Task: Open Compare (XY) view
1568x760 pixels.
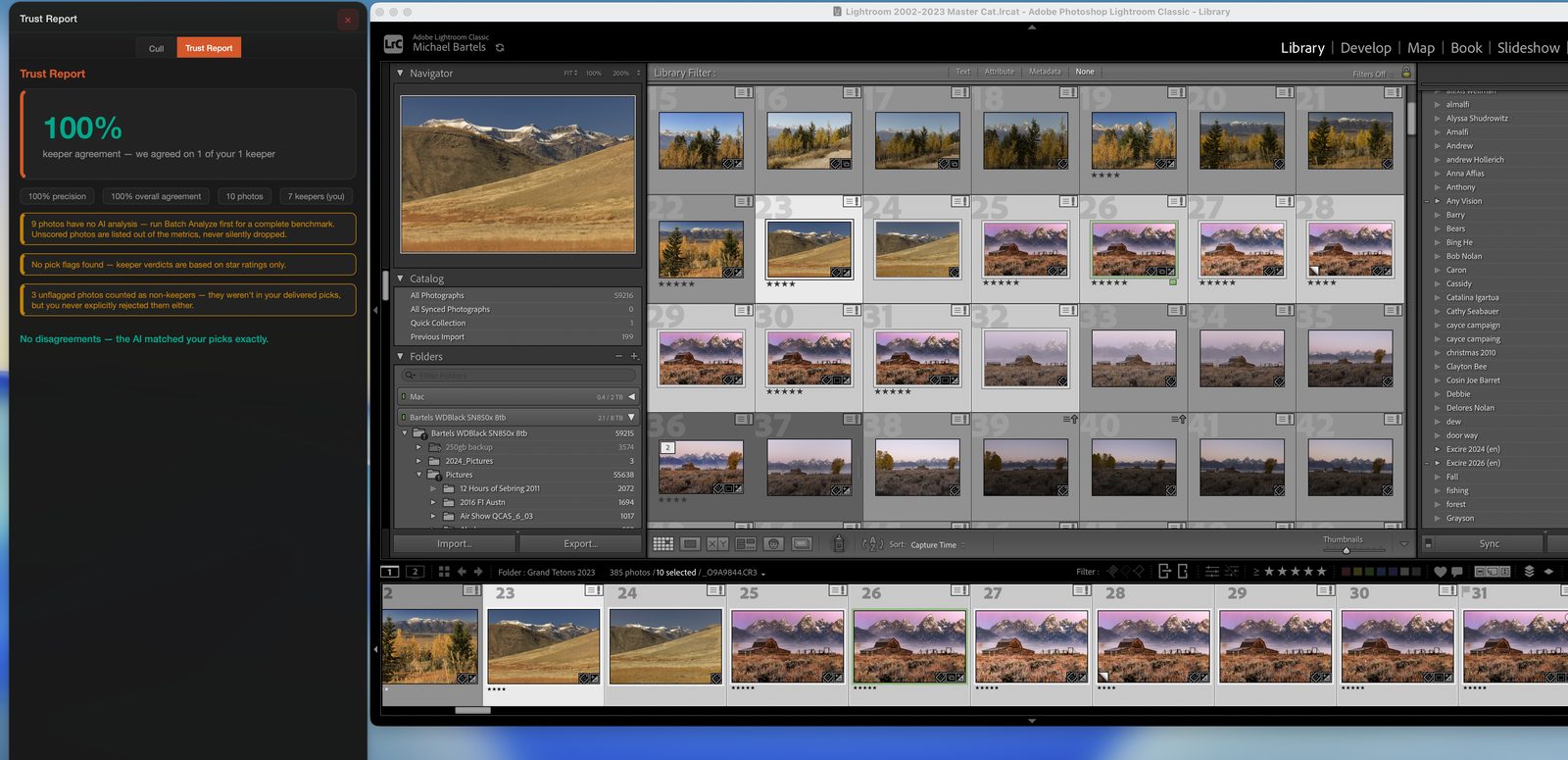Action: pos(717,543)
